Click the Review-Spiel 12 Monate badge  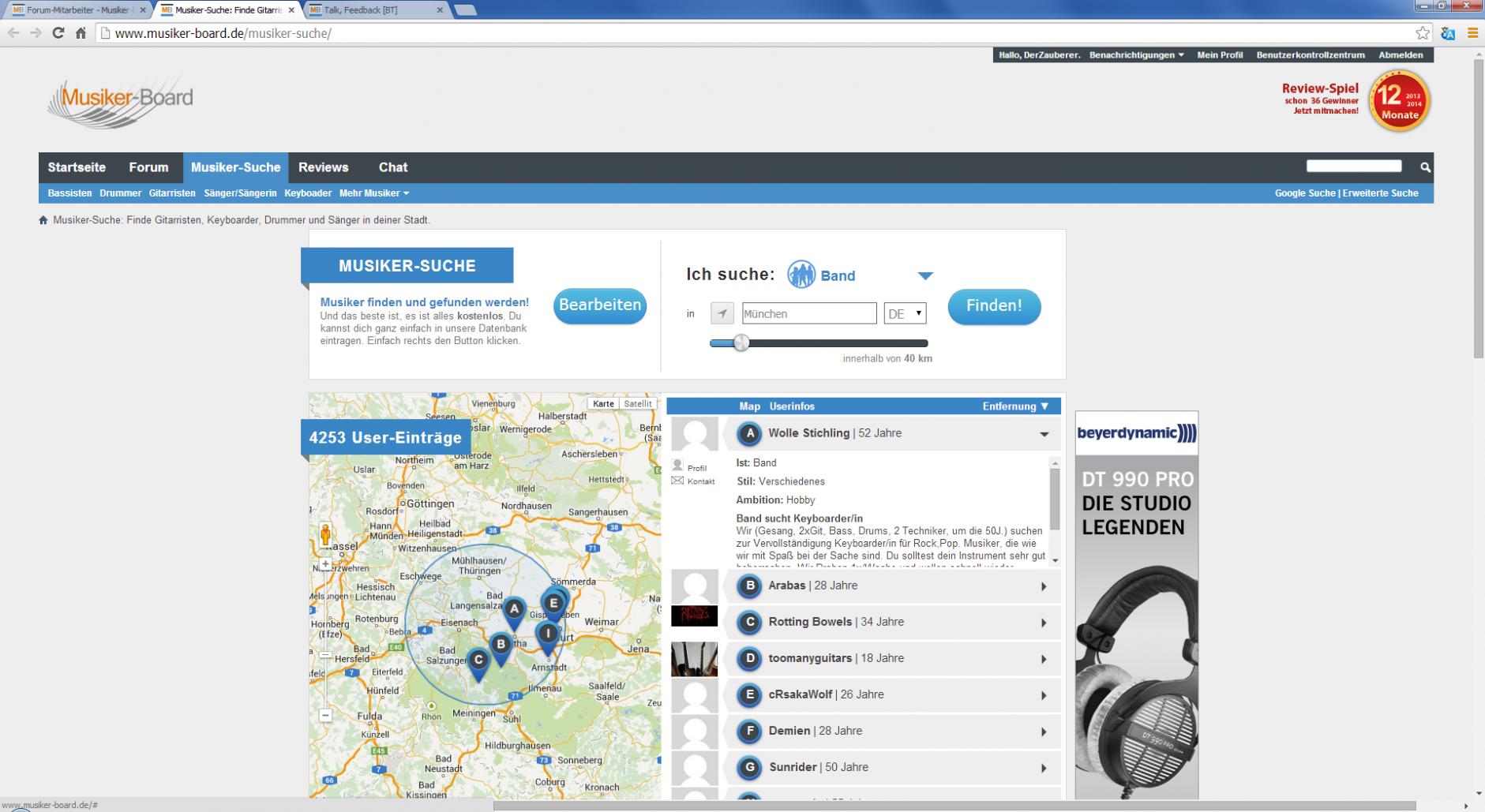pos(1400,100)
